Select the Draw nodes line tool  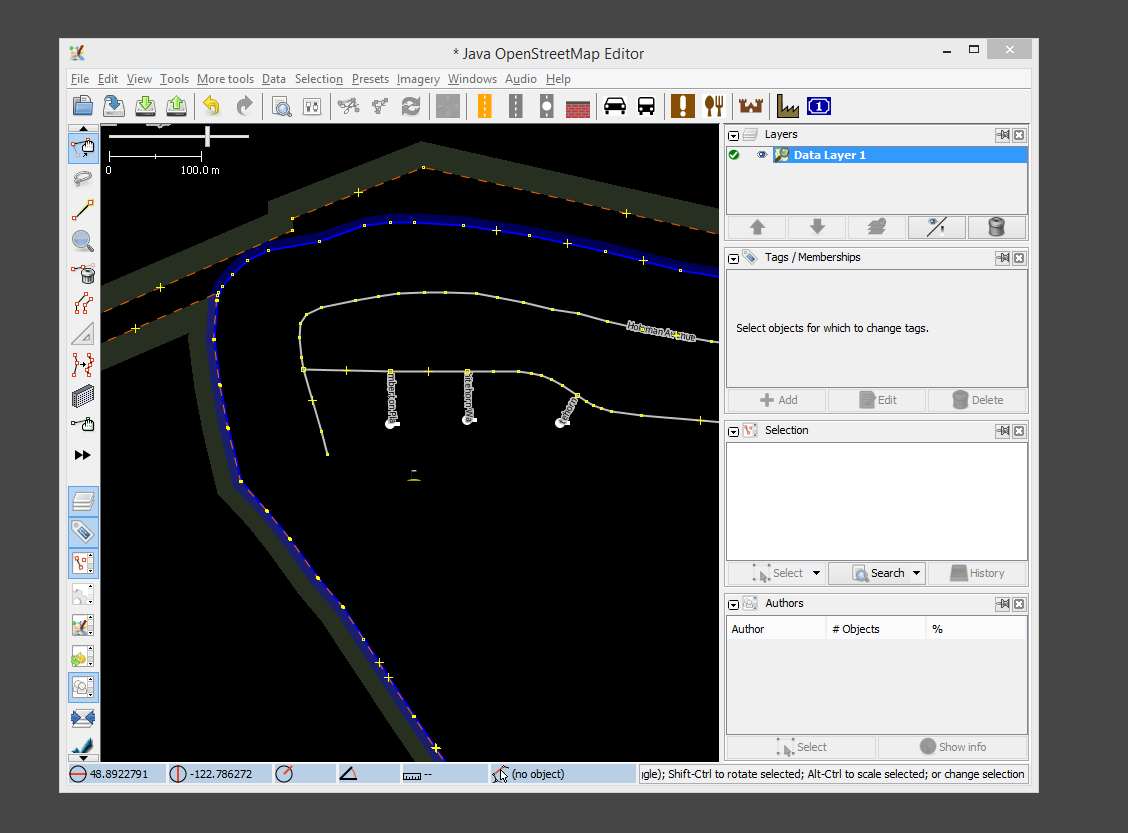point(83,210)
